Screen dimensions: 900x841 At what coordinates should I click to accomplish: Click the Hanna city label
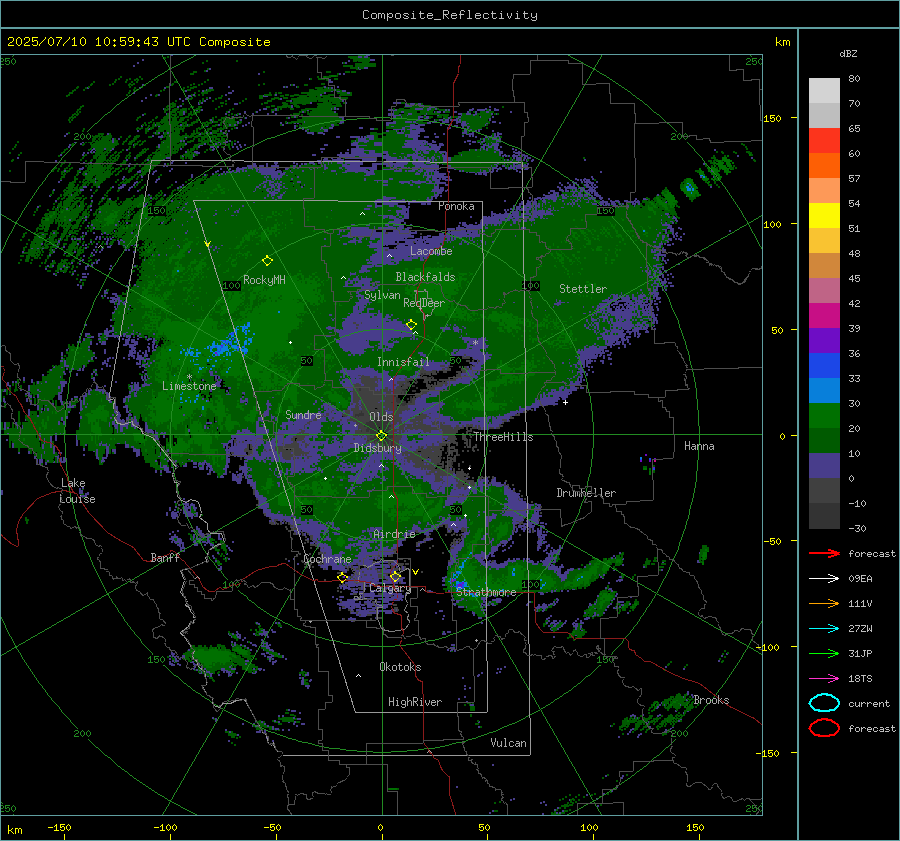pos(699,446)
